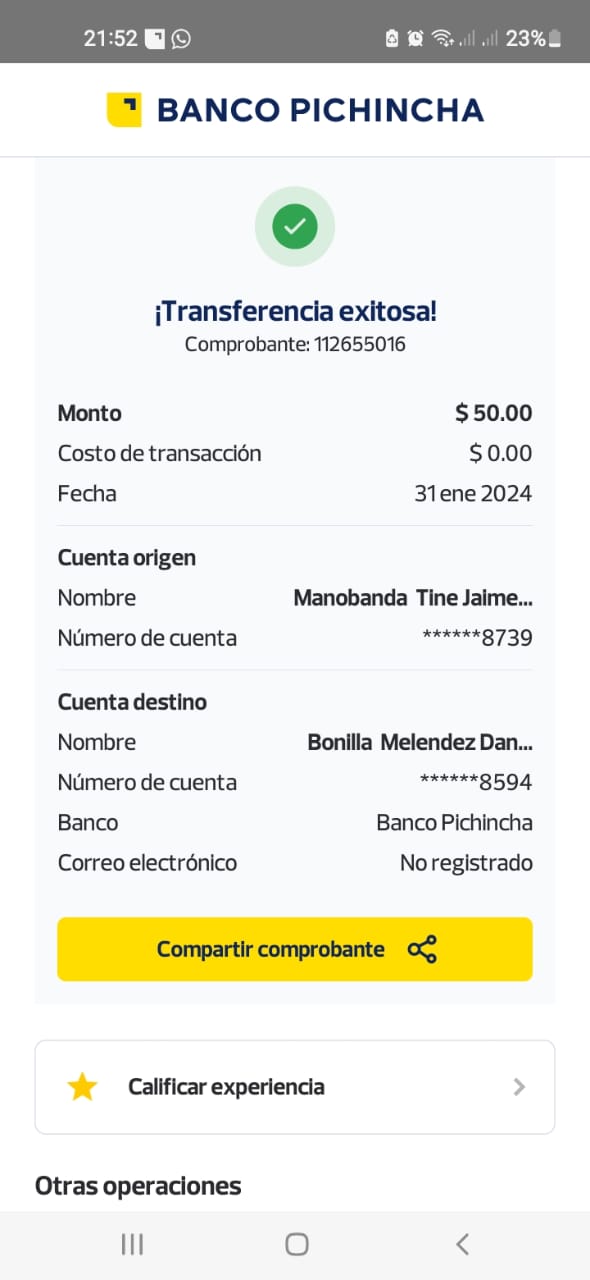This screenshot has height=1280, width=590.
Task: Tap the Banco Pichincha yellow logo icon
Action: [124, 110]
